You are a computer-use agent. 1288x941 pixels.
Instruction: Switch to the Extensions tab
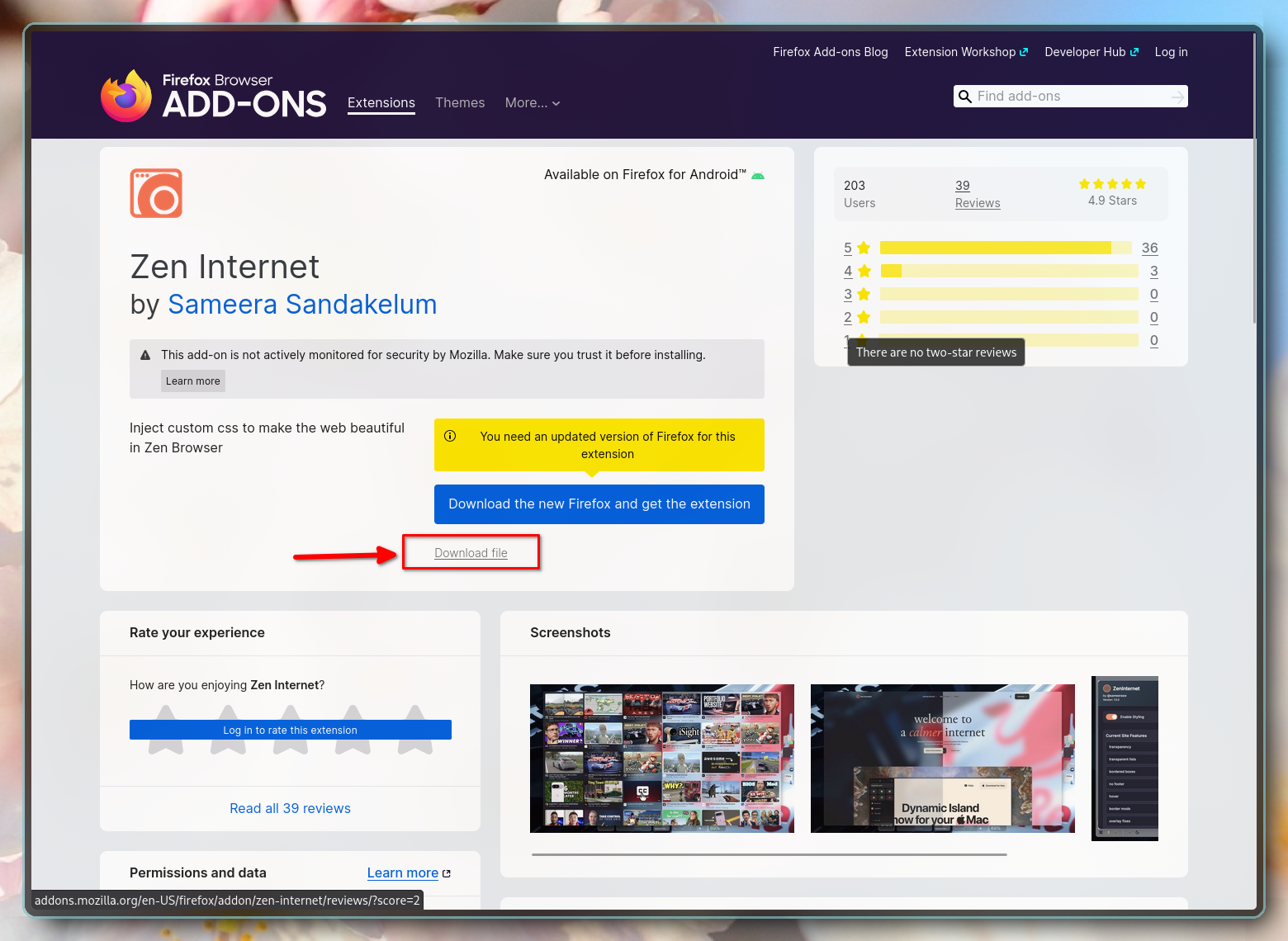pos(381,103)
